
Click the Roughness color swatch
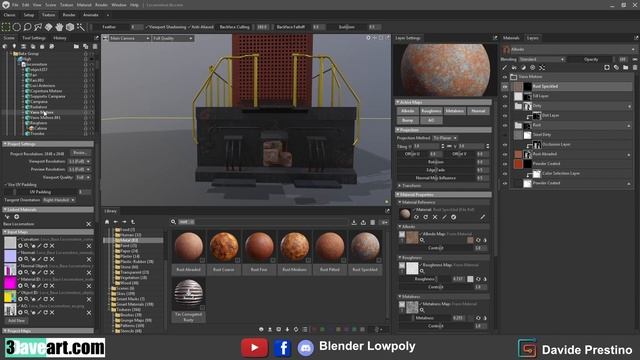470,279
